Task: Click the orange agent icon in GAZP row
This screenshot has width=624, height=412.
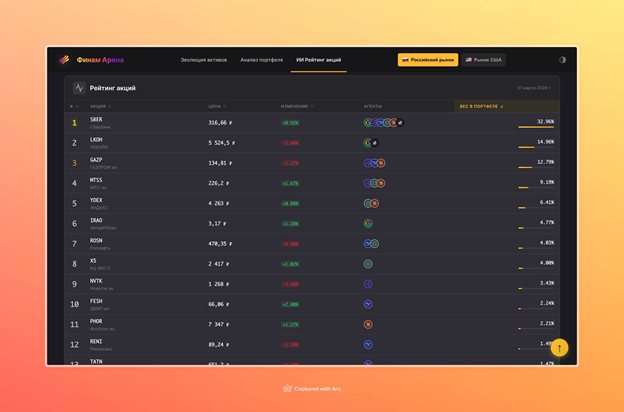Action: tap(381, 163)
